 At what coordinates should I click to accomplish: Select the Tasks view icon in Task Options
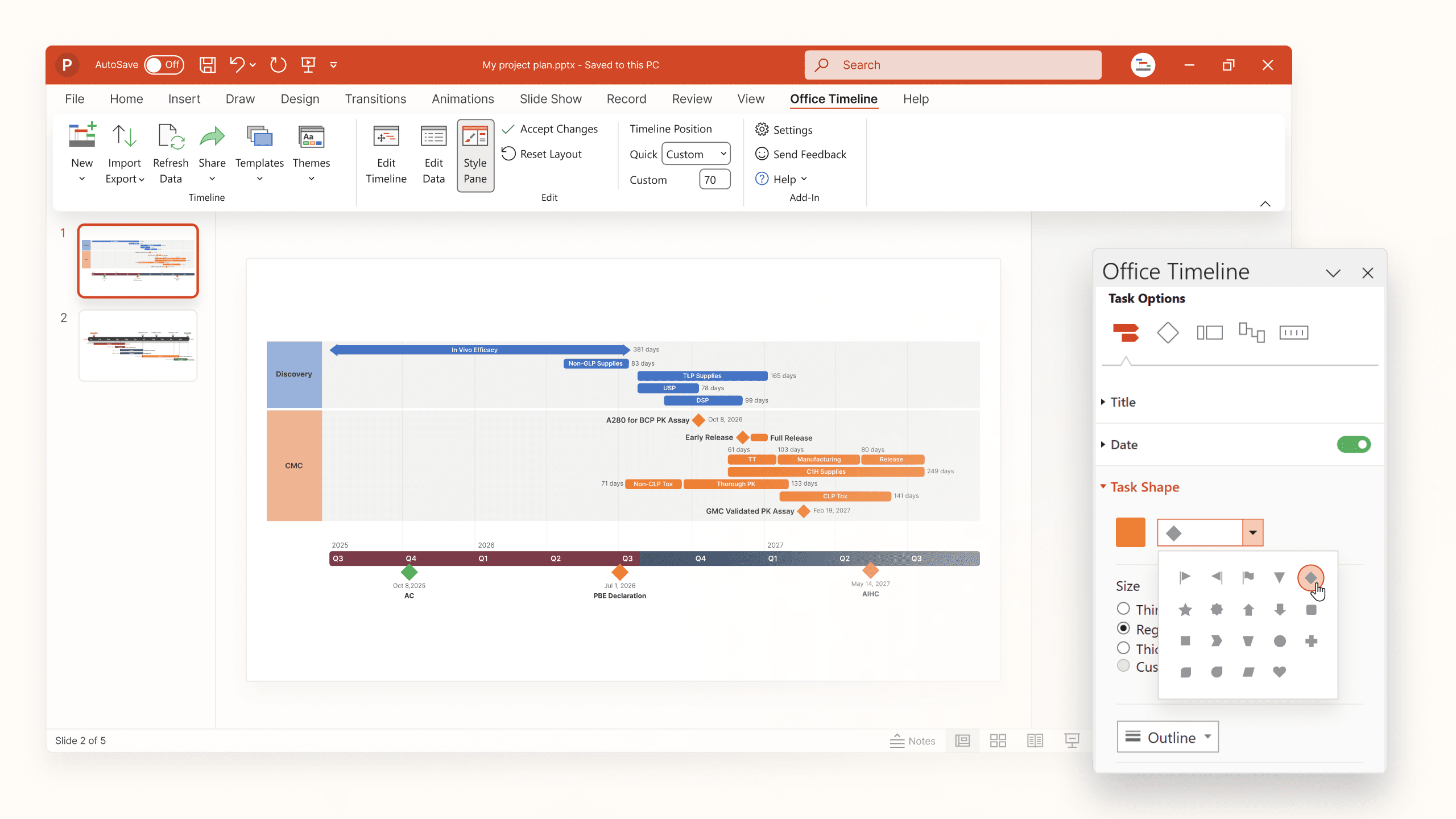[x=1127, y=332]
